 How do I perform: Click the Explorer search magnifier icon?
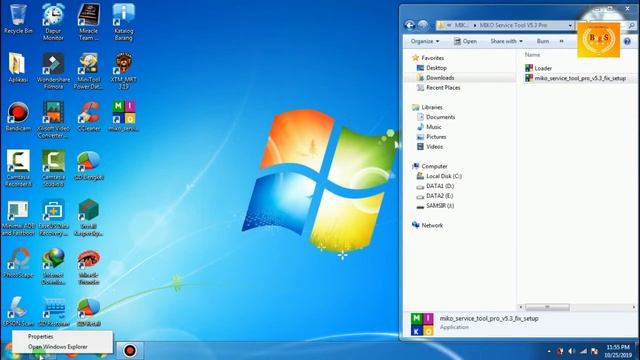632,25
